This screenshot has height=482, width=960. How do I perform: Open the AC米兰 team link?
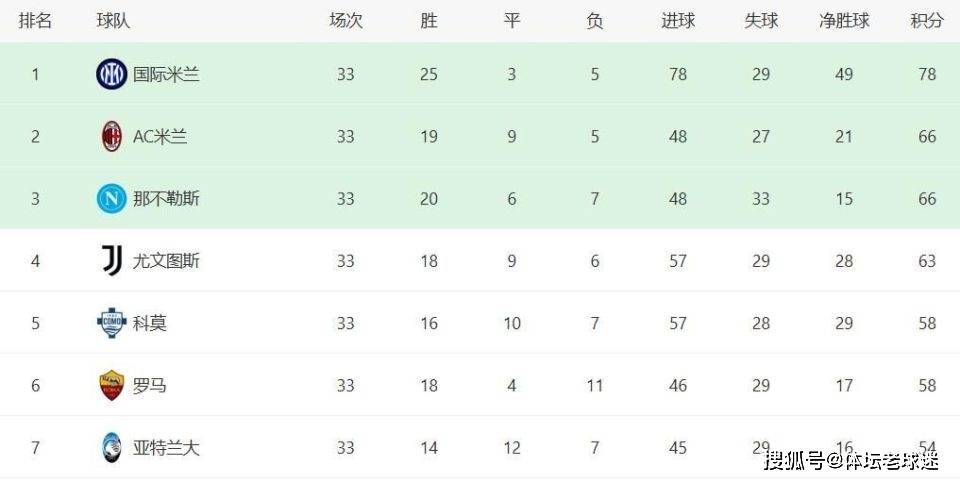[x=160, y=137]
